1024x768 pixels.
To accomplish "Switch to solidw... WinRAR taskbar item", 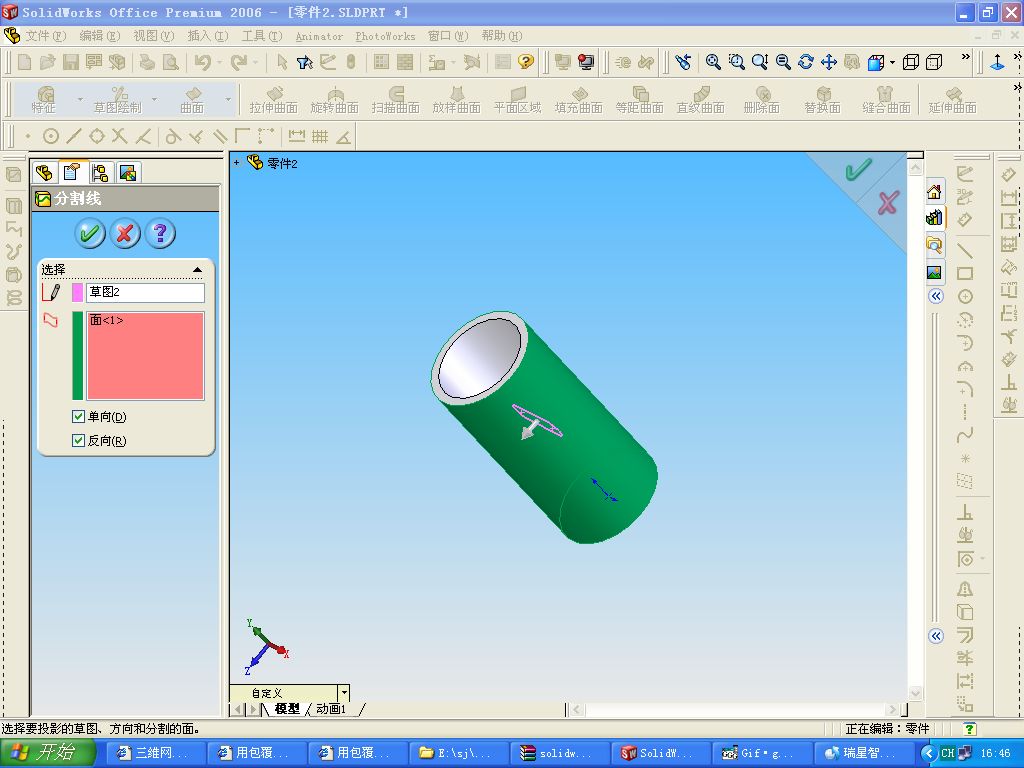I will [560, 753].
